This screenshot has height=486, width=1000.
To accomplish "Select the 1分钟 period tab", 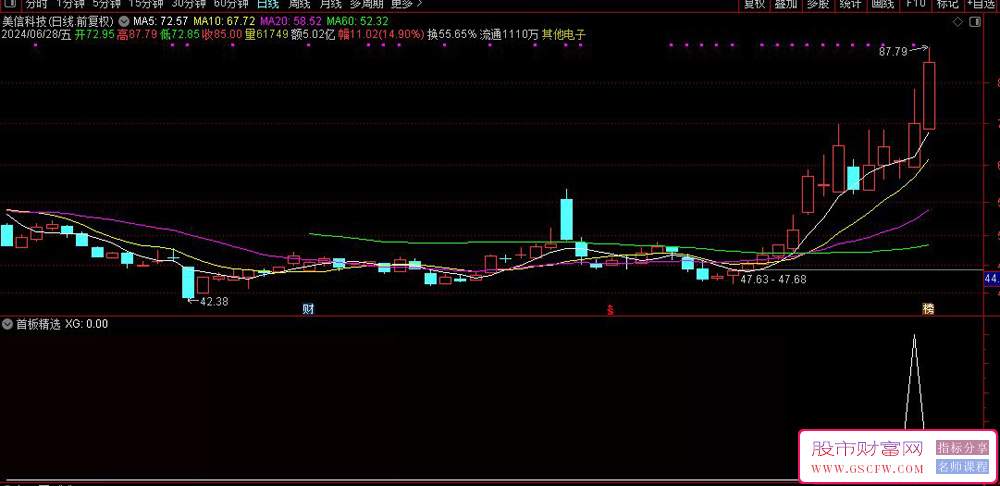I will pyautogui.click(x=70, y=4).
